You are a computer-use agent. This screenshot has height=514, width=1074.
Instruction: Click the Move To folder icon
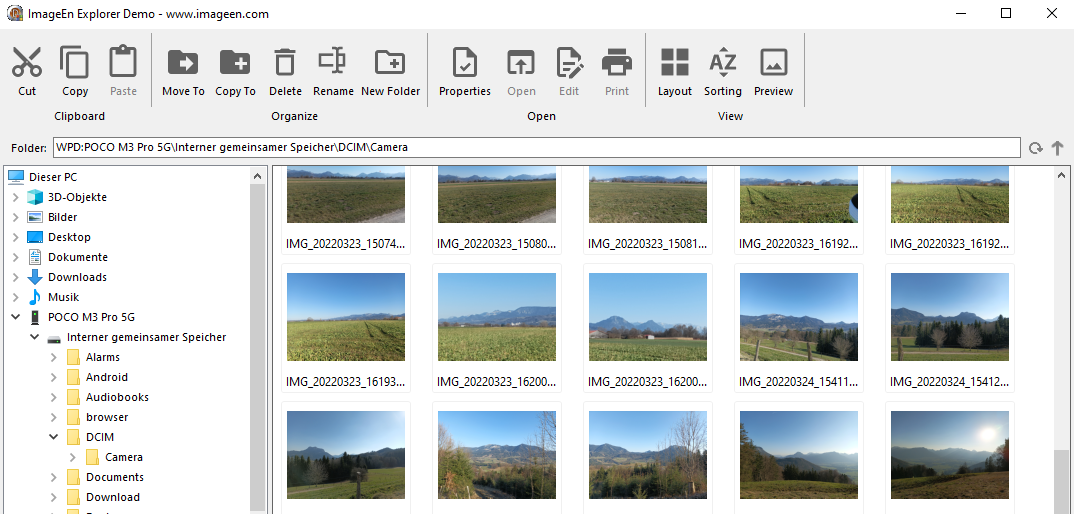coord(183,62)
